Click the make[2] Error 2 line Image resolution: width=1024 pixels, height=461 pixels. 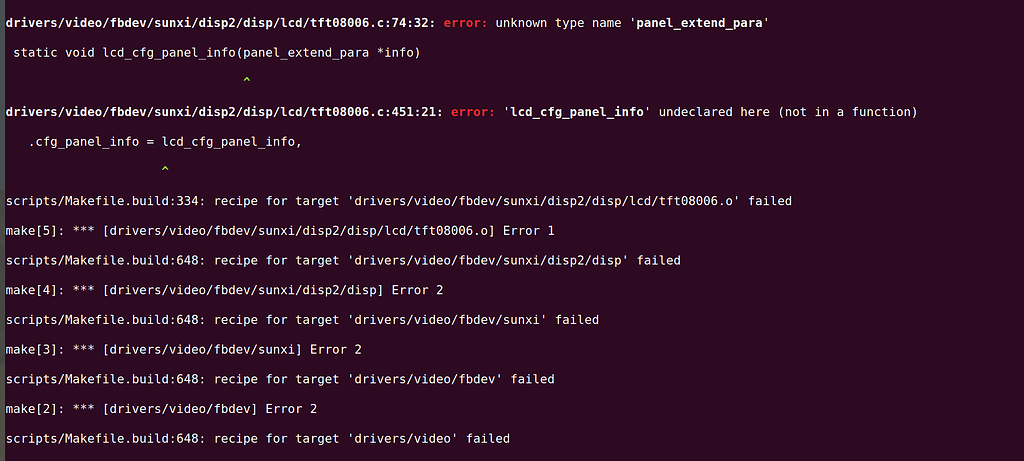(161, 409)
